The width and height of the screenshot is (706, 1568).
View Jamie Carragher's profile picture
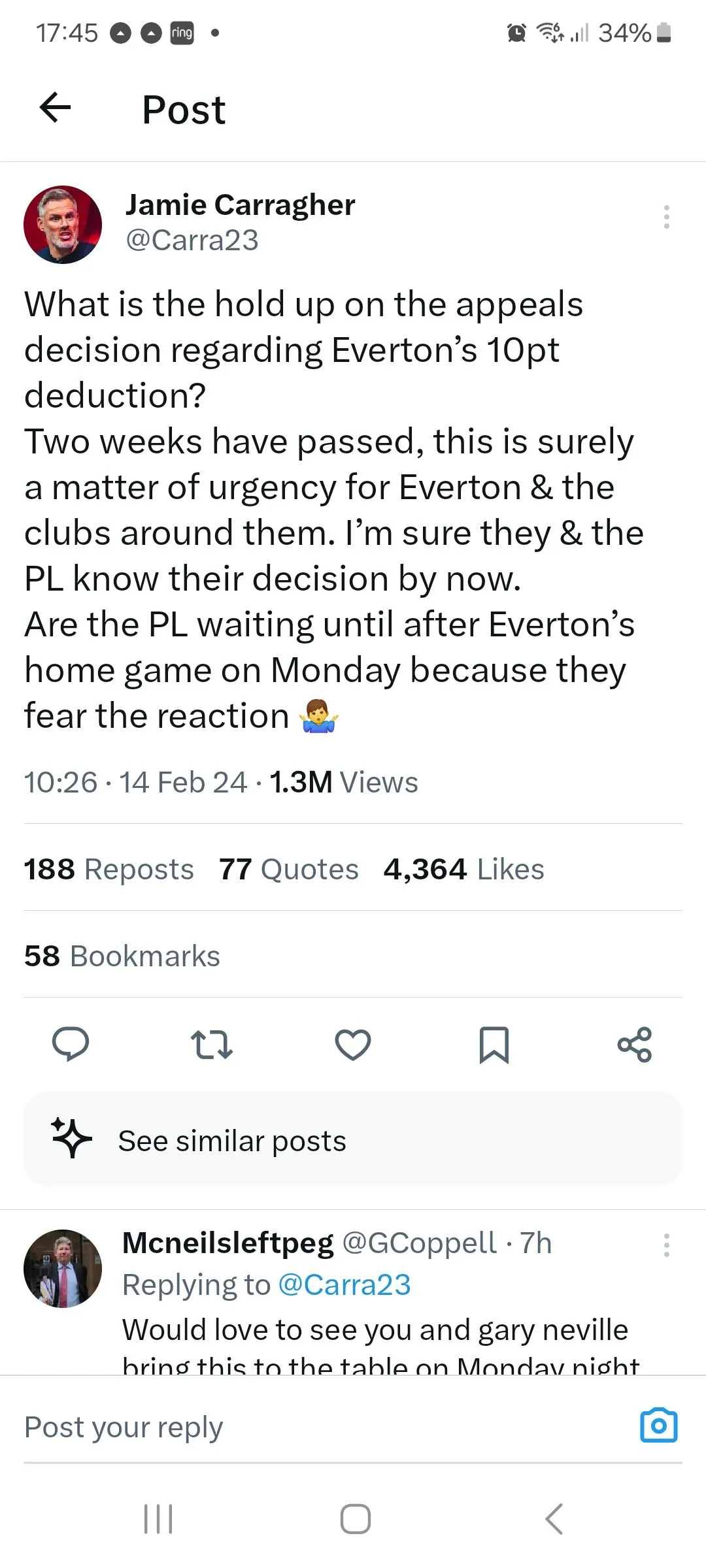(63, 225)
